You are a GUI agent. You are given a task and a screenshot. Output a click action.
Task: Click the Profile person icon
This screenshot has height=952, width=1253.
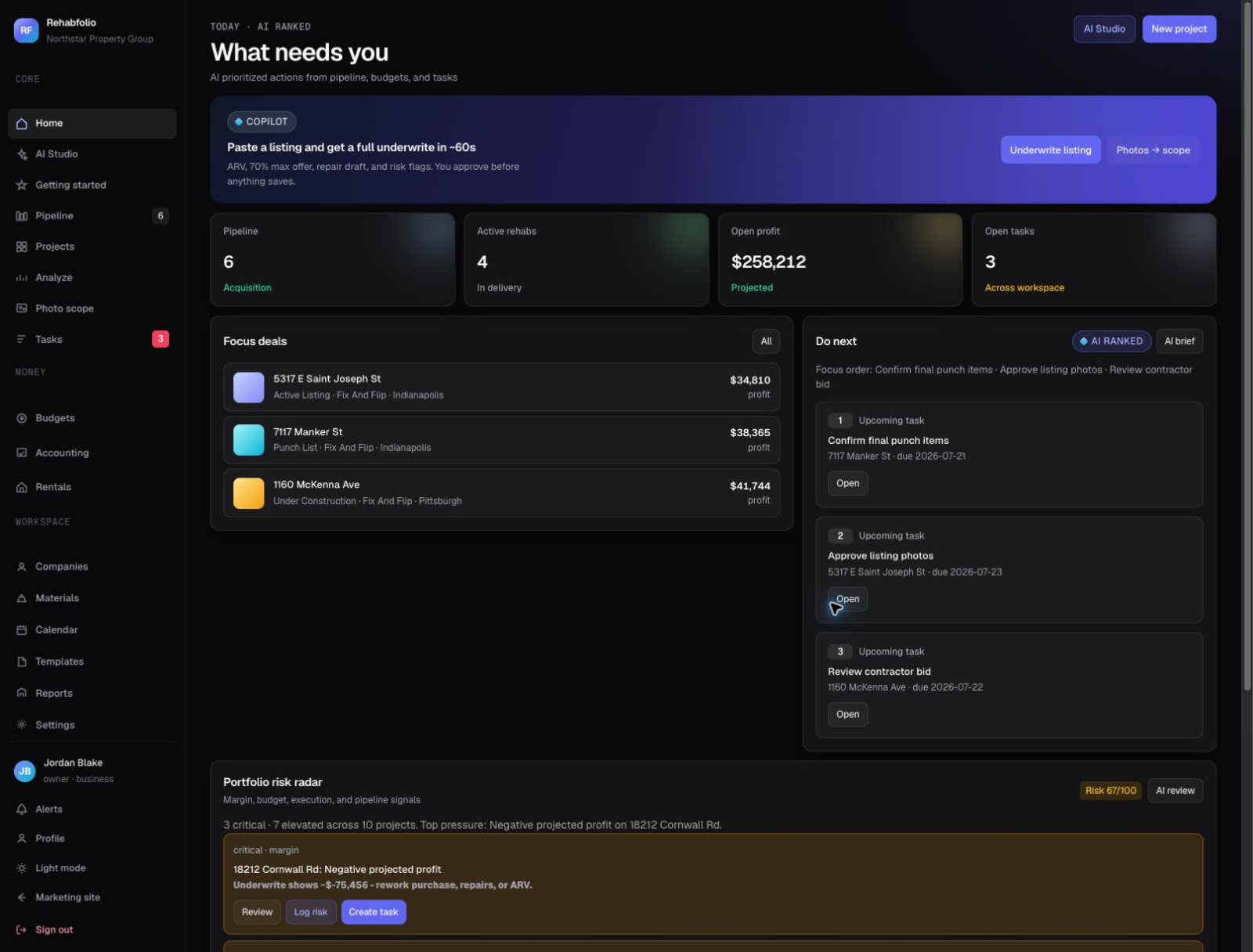22,838
